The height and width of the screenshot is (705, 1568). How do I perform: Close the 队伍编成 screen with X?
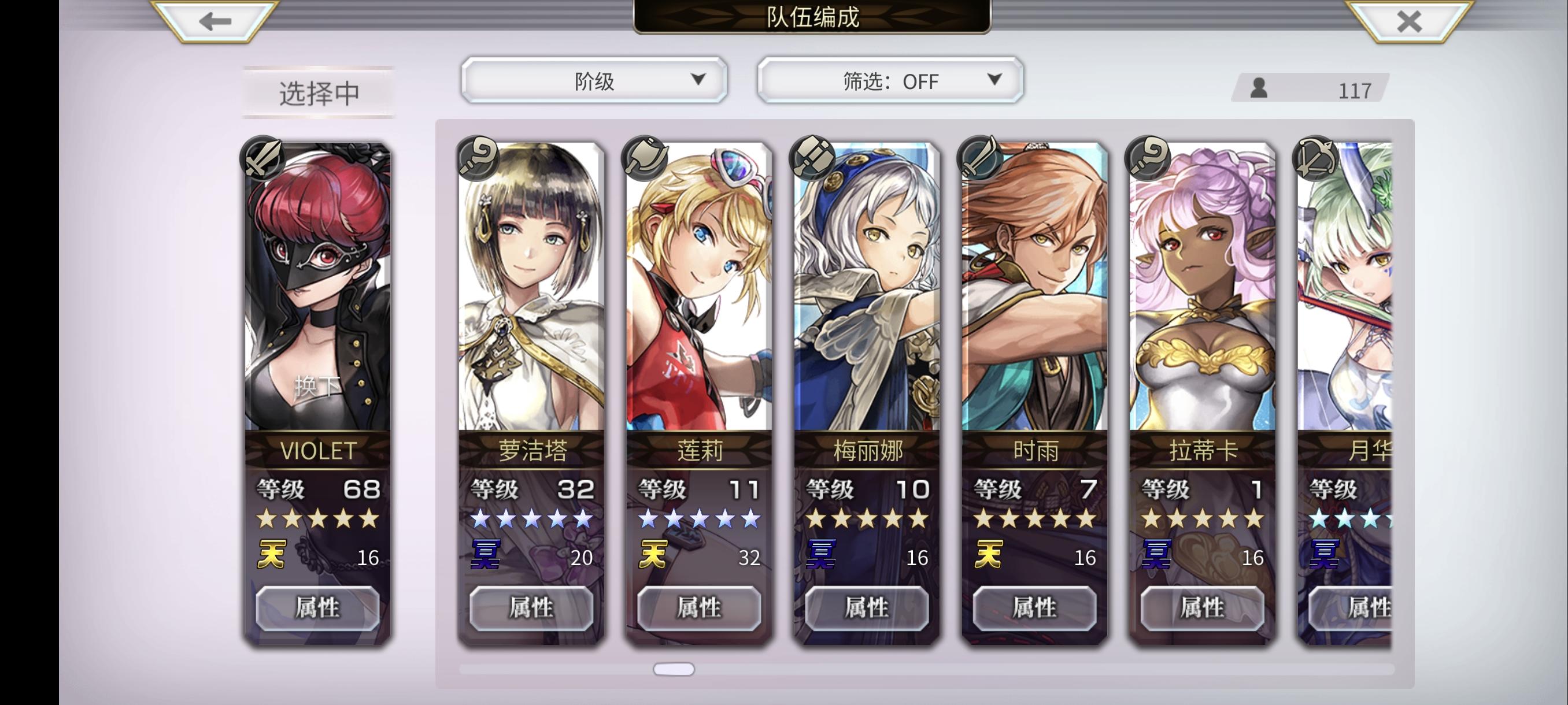1408,21
